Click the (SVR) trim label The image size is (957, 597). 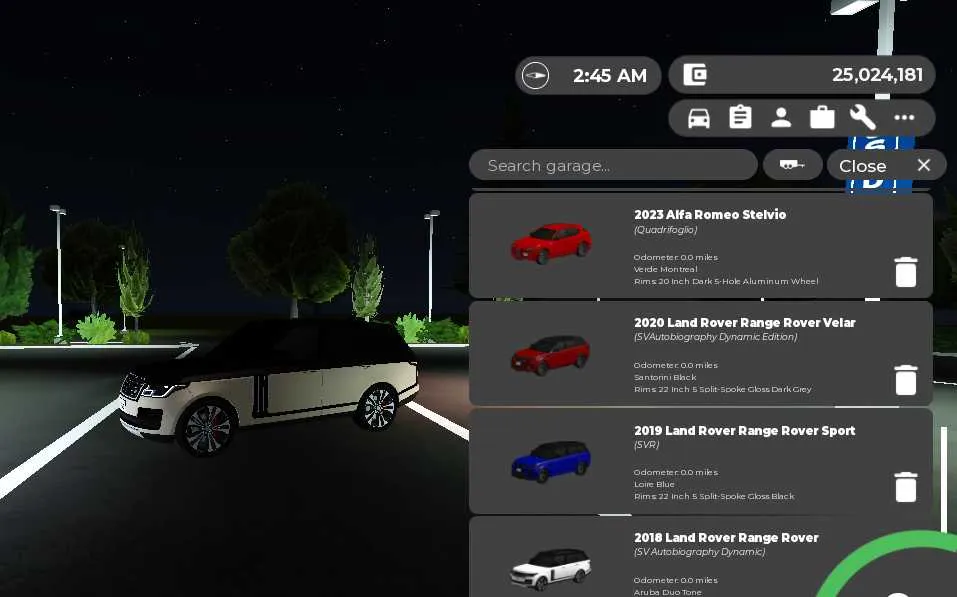(x=646, y=445)
